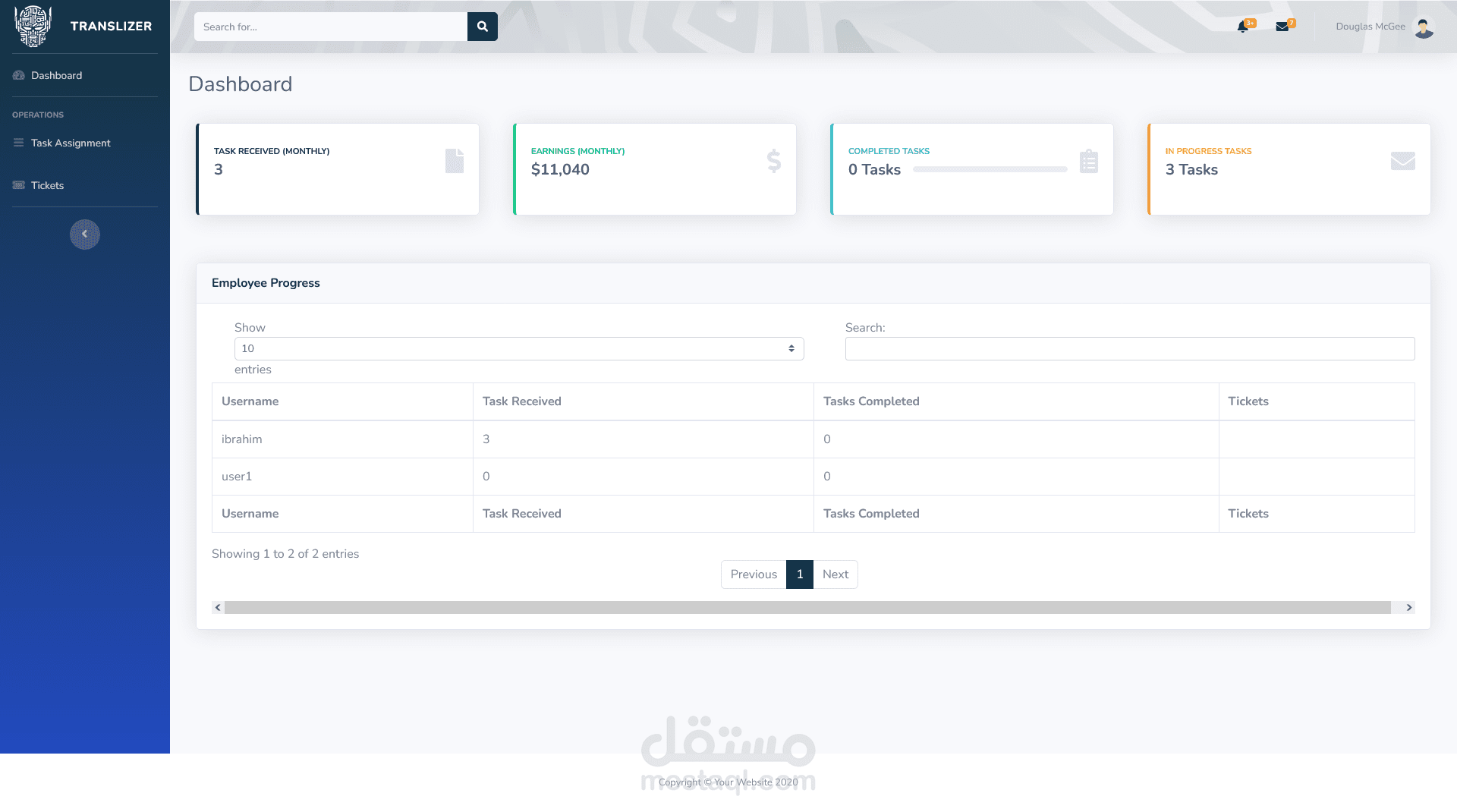Click the TRANSLIZER brand title
Viewport: 1457px width, 812px height.
(111, 26)
